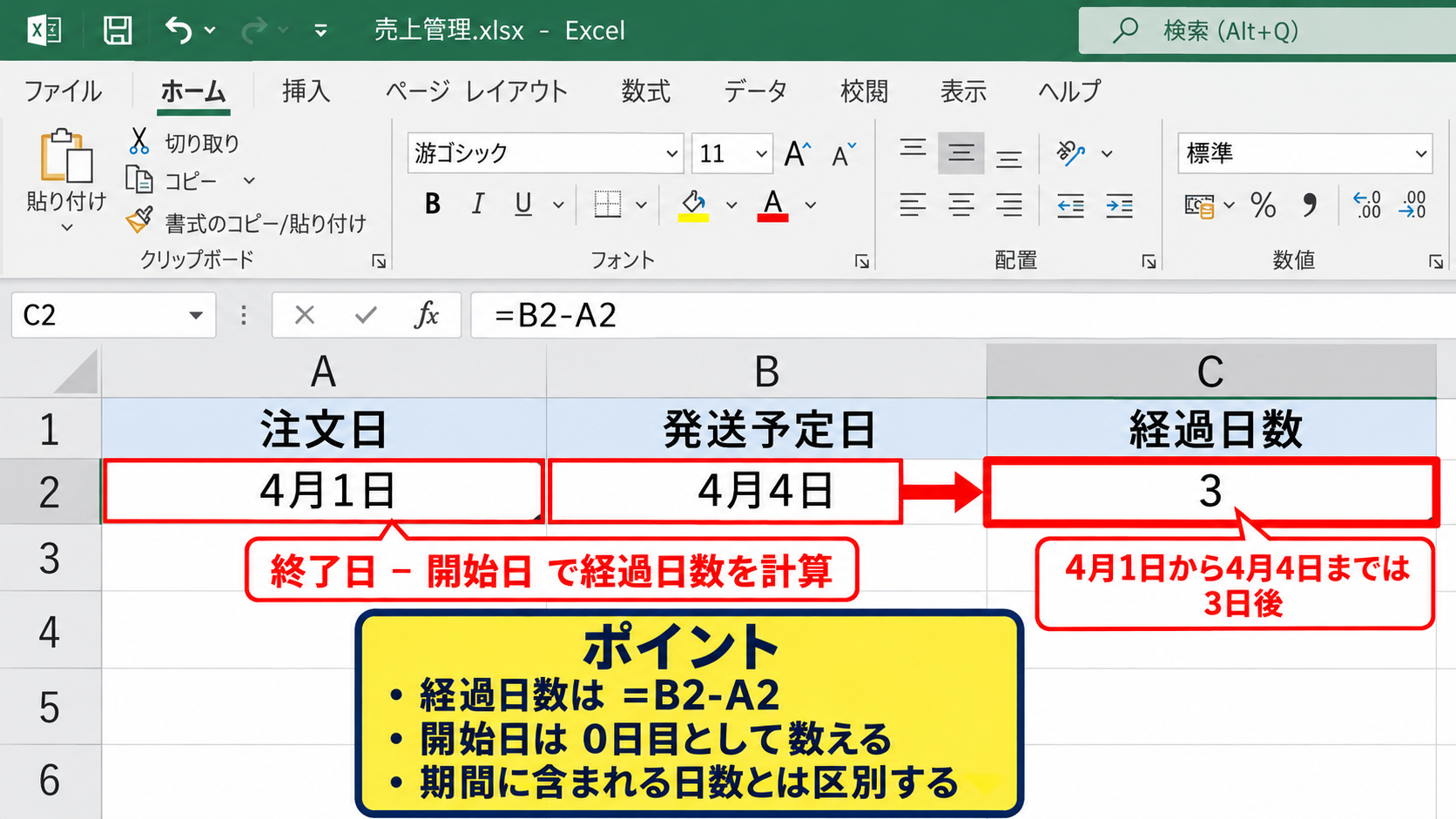The height and width of the screenshot is (819, 1456).
Task: Open the font color dropdown arrow
Action: (x=811, y=205)
